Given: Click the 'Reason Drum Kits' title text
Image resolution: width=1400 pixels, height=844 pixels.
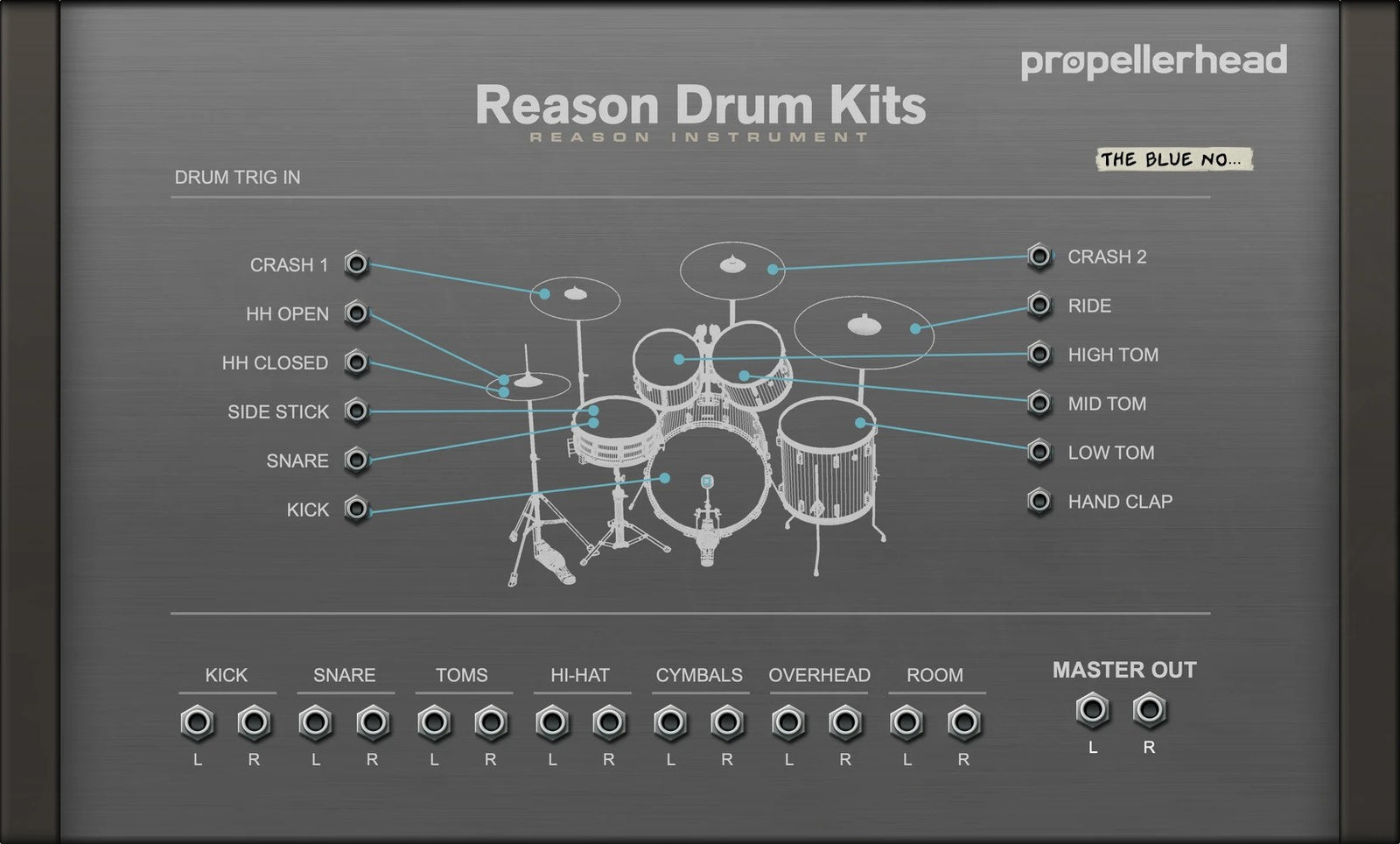Looking at the screenshot, I should tap(700, 105).
